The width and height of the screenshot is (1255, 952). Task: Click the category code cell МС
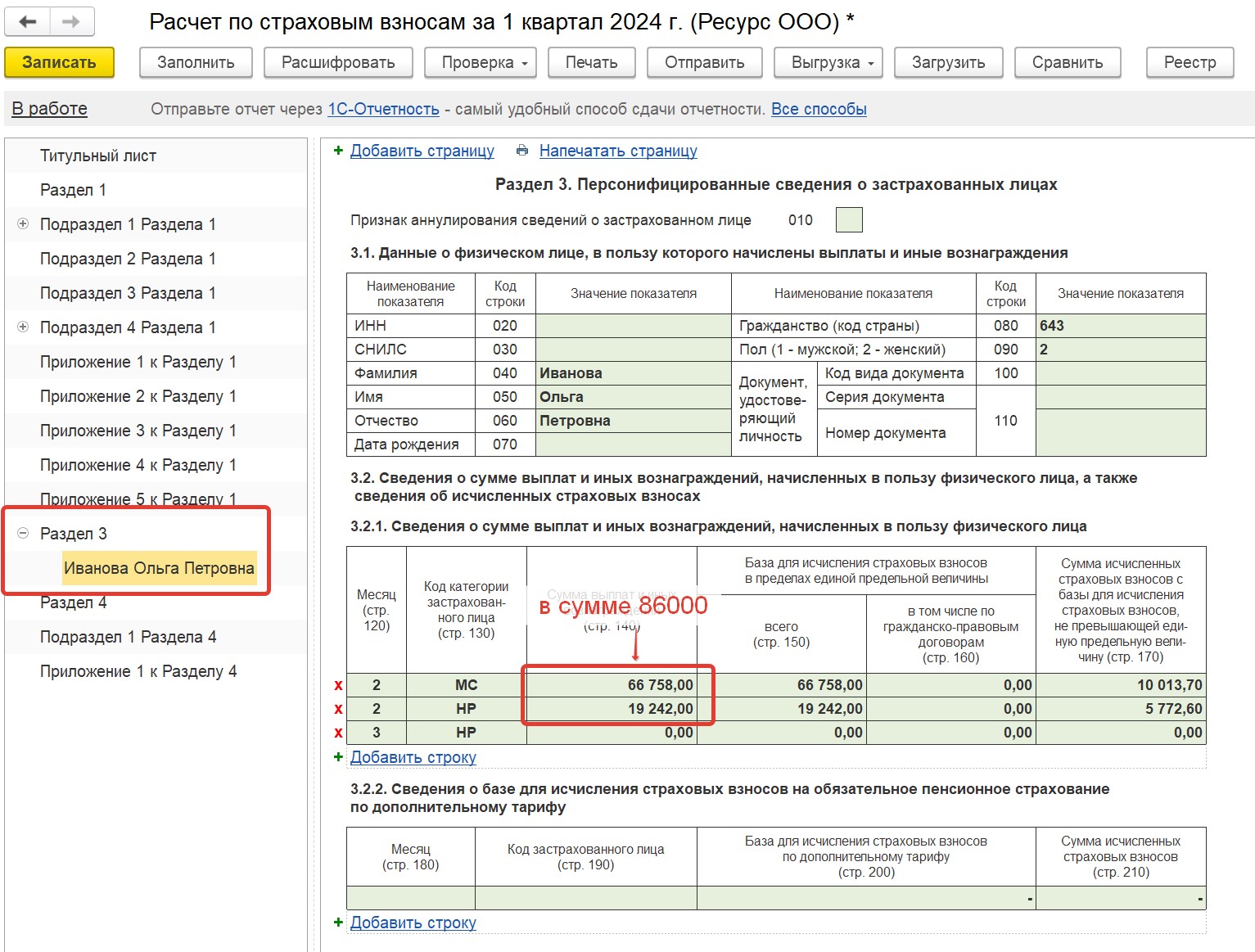tap(467, 685)
